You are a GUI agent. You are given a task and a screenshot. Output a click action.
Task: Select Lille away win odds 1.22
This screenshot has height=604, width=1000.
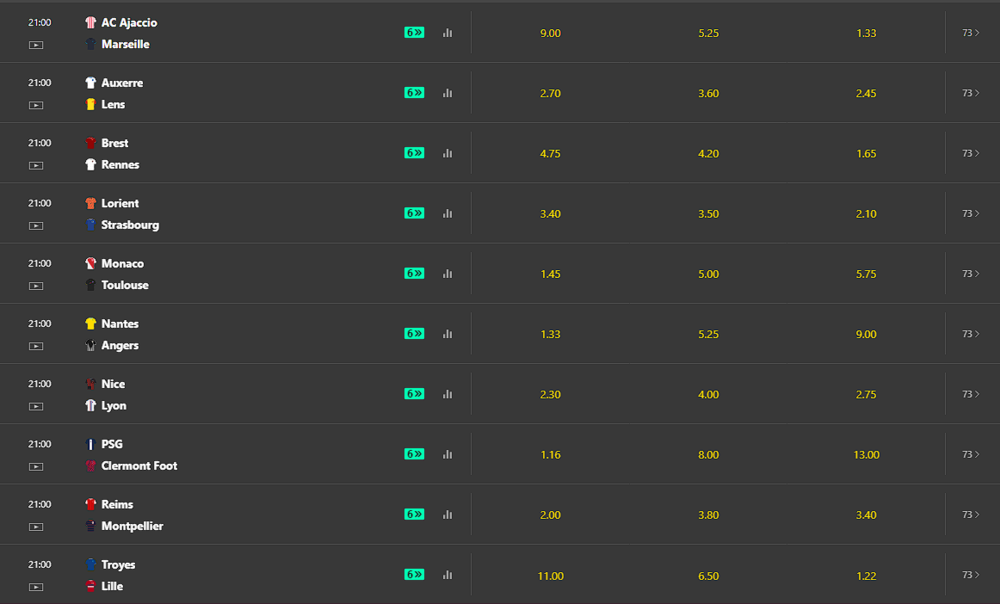(x=866, y=576)
